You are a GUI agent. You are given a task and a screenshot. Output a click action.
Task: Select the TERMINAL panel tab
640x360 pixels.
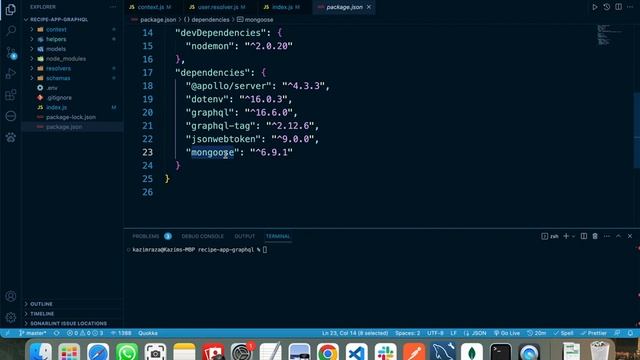click(278, 236)
